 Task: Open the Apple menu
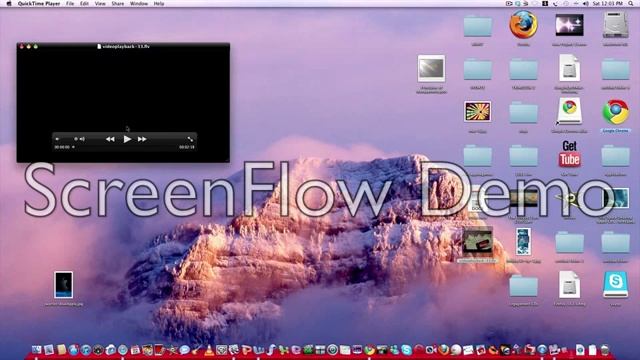pyautogui.click(x=9, y=4)
